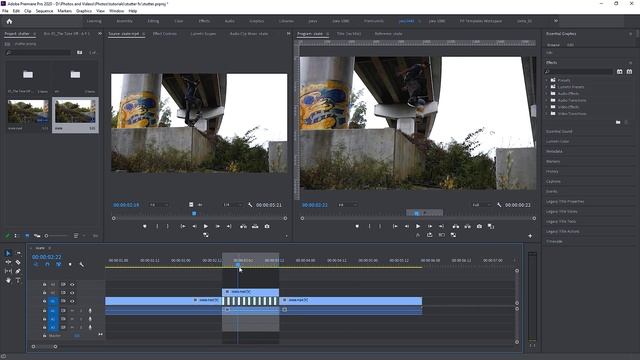Expand Audio Effects folder
The height and width of the screenshot is (360, 640).
[547, 93]
